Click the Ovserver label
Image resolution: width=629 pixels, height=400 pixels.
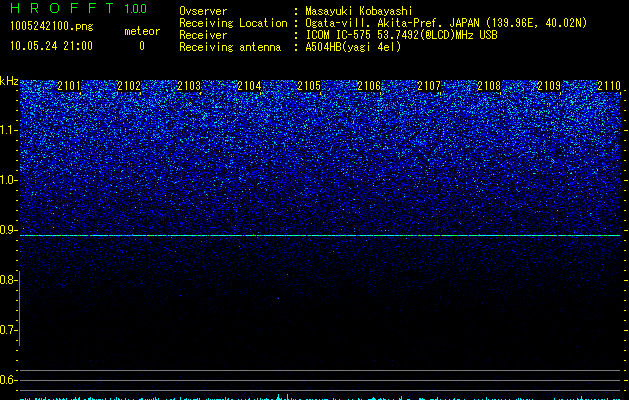(203, 11)
